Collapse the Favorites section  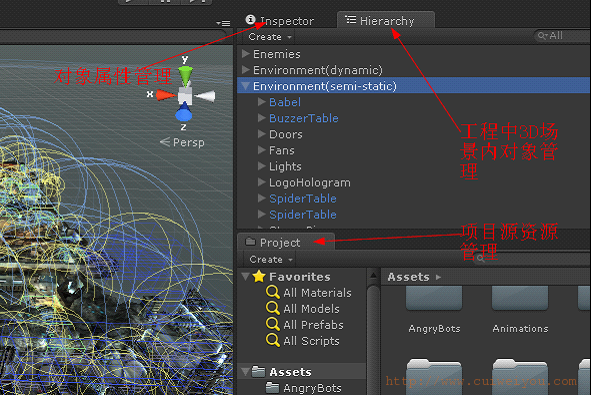click(246, 277)
